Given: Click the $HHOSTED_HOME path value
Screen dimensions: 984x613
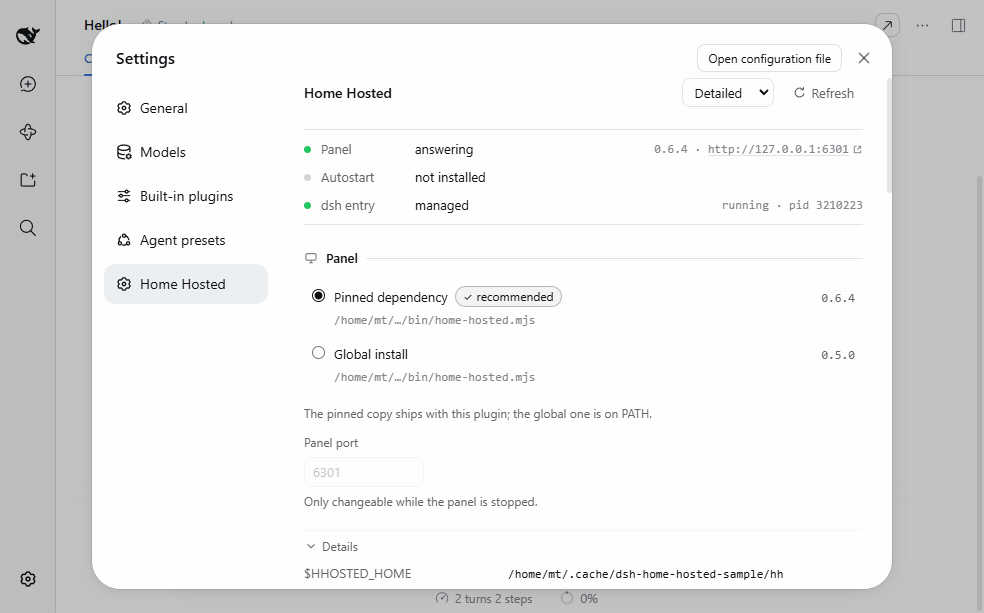Looking at the screenshot, I should [646, 574].
